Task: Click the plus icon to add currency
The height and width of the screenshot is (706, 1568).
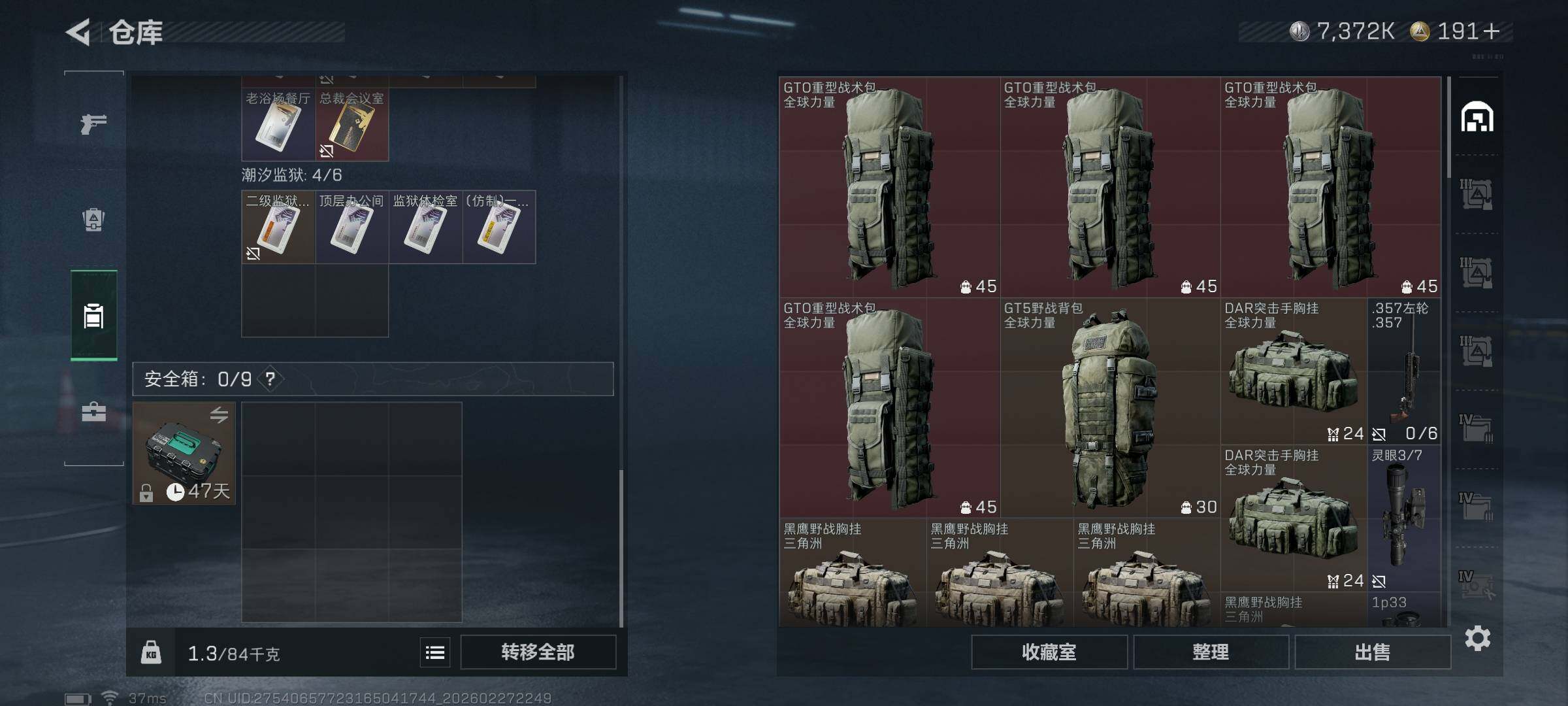Action: [1492, 31]
